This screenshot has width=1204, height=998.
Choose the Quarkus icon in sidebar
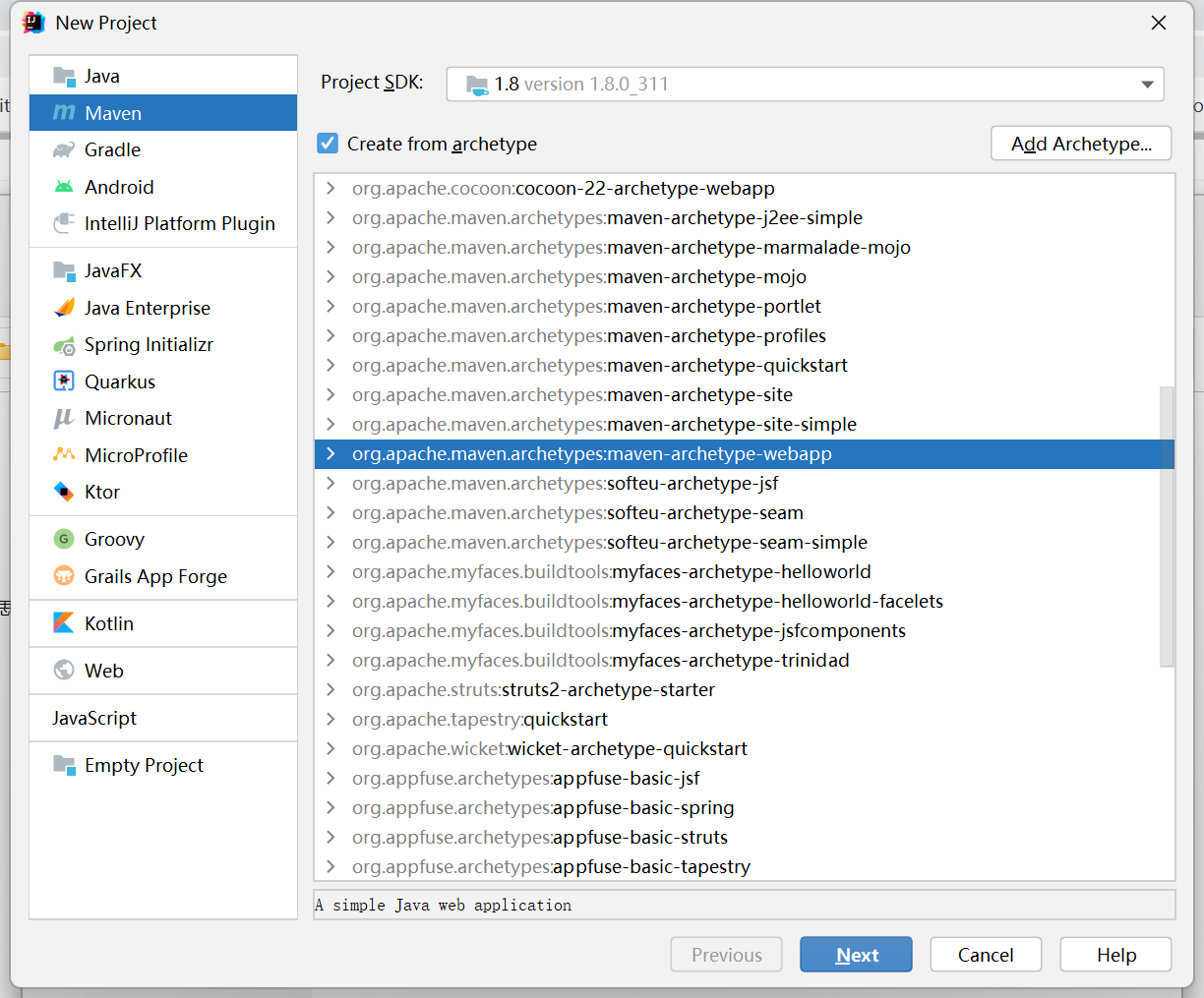pos(64,382)
